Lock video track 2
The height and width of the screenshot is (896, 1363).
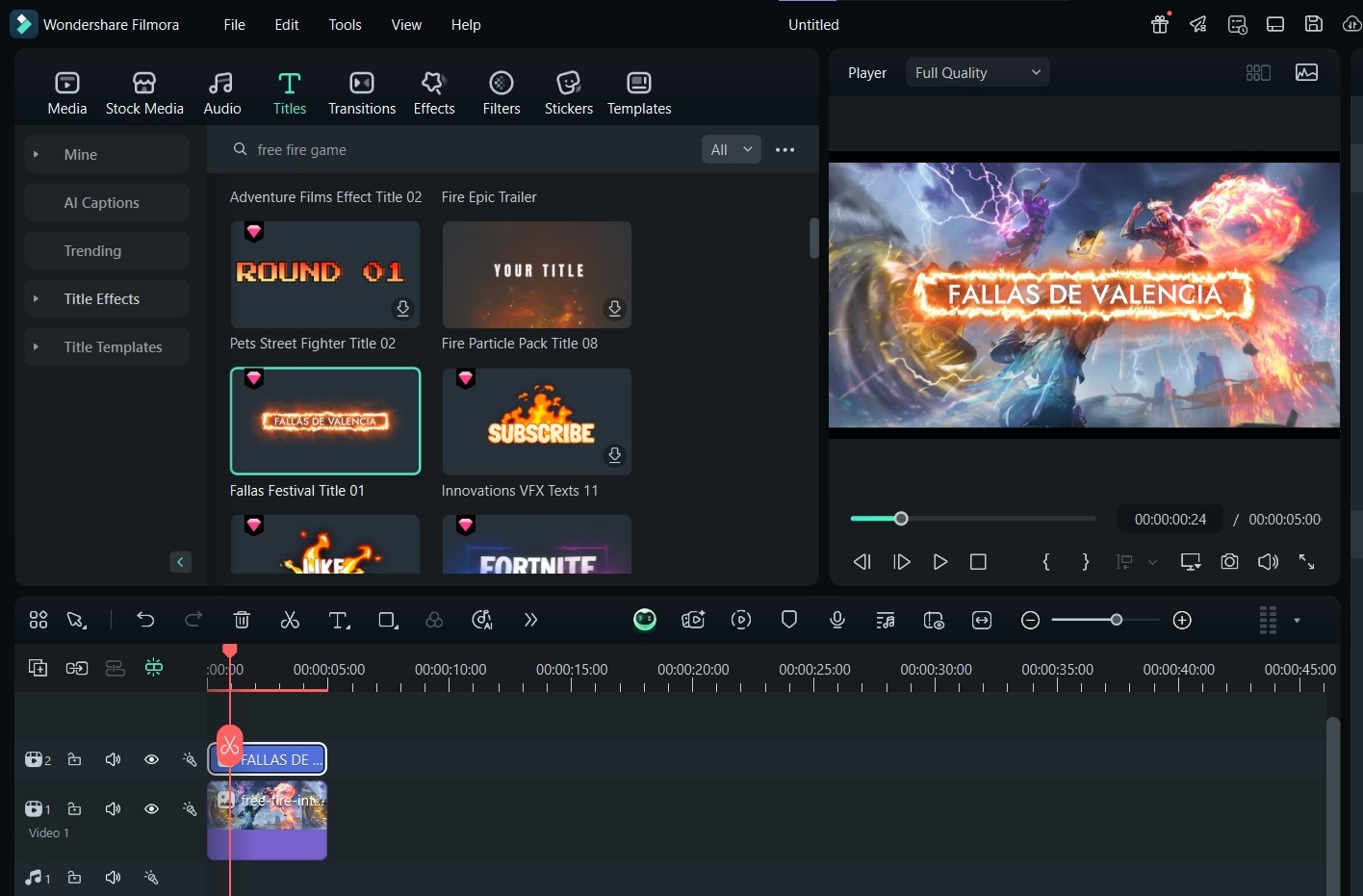[74, 759]
